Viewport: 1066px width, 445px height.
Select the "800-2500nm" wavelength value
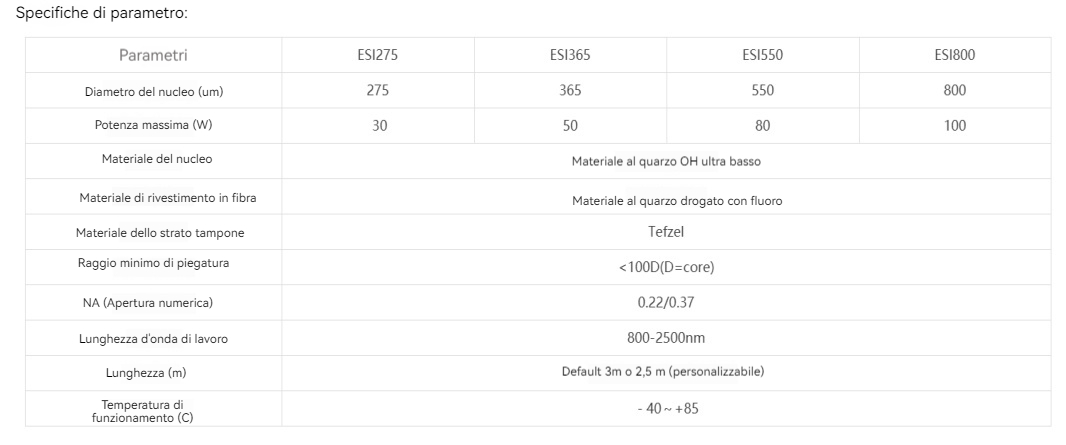(x=666, y=338)
